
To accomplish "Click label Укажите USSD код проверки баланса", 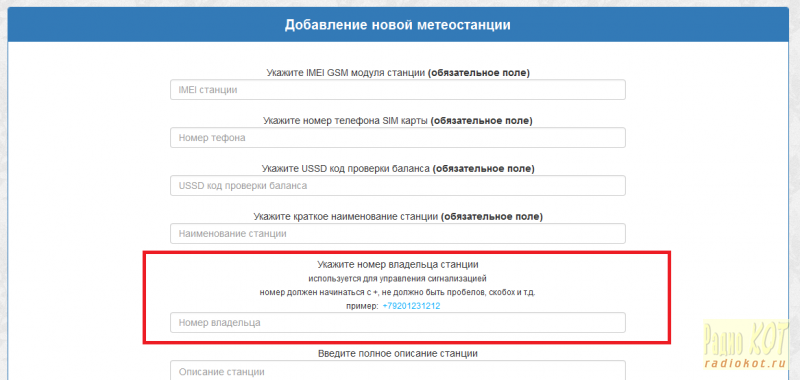I will tap(346, 168).
